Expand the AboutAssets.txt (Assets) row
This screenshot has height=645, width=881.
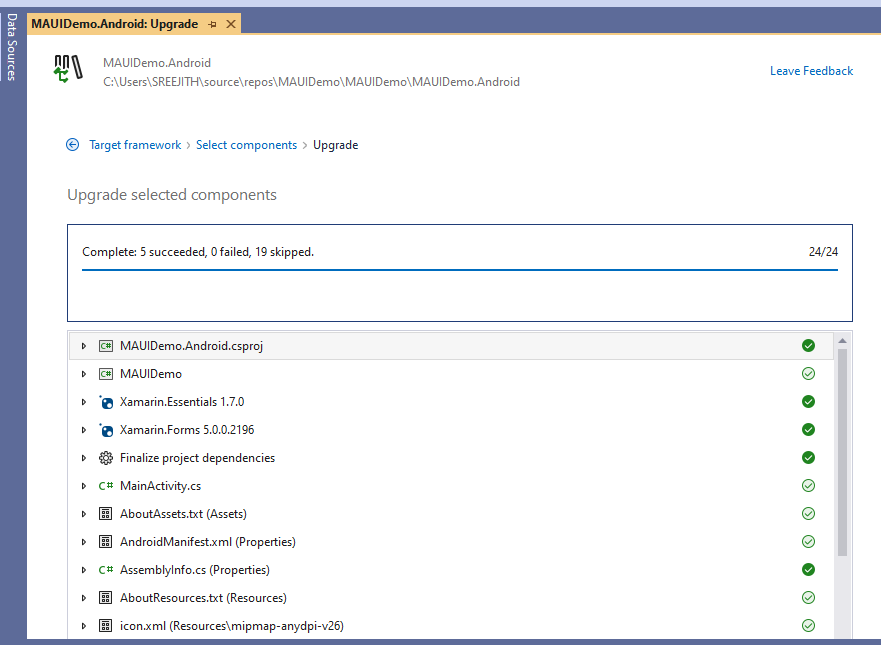tap(84, 514)
